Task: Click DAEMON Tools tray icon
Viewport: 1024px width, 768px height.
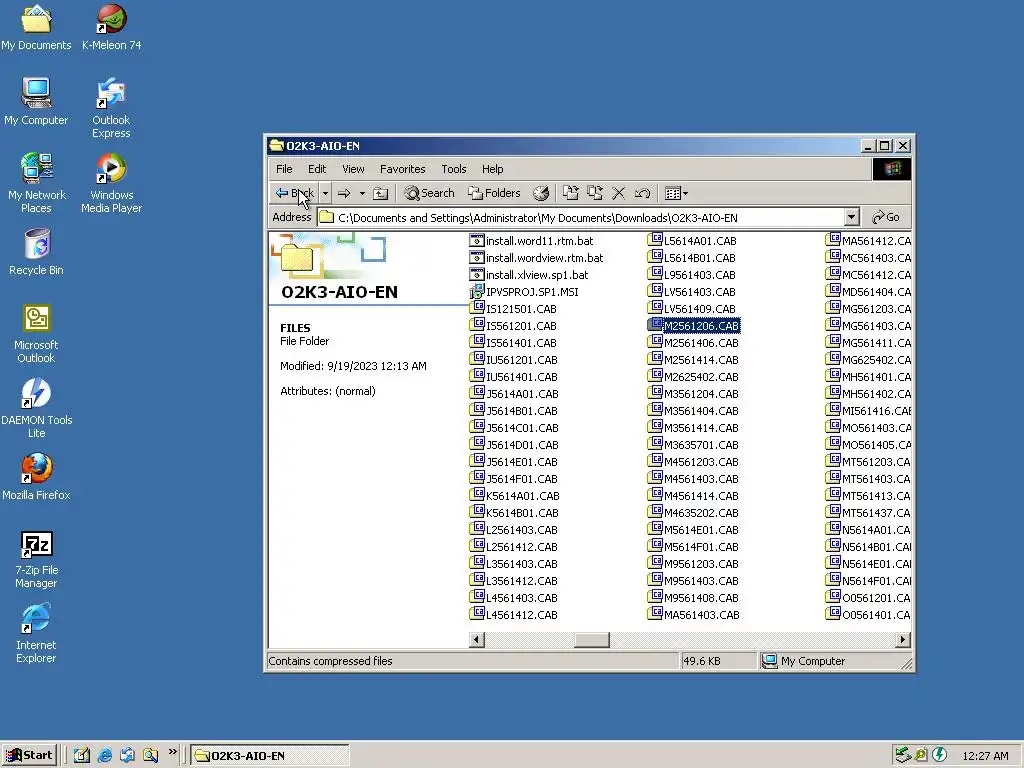Action: 939,755
